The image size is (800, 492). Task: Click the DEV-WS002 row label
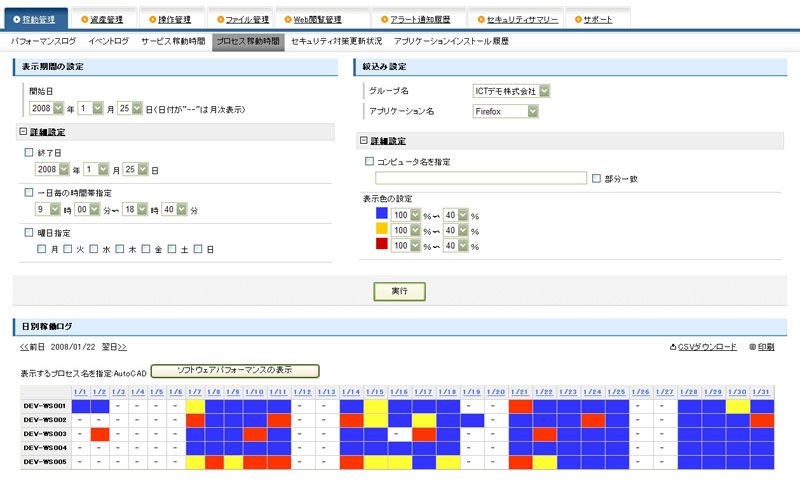(x=45, y=420)
